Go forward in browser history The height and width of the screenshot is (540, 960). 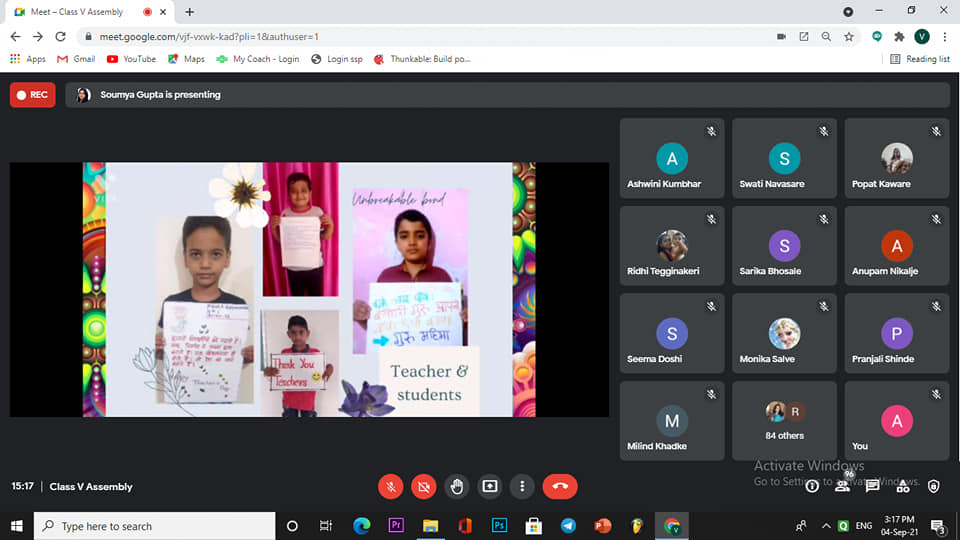(x=38, y=37)
